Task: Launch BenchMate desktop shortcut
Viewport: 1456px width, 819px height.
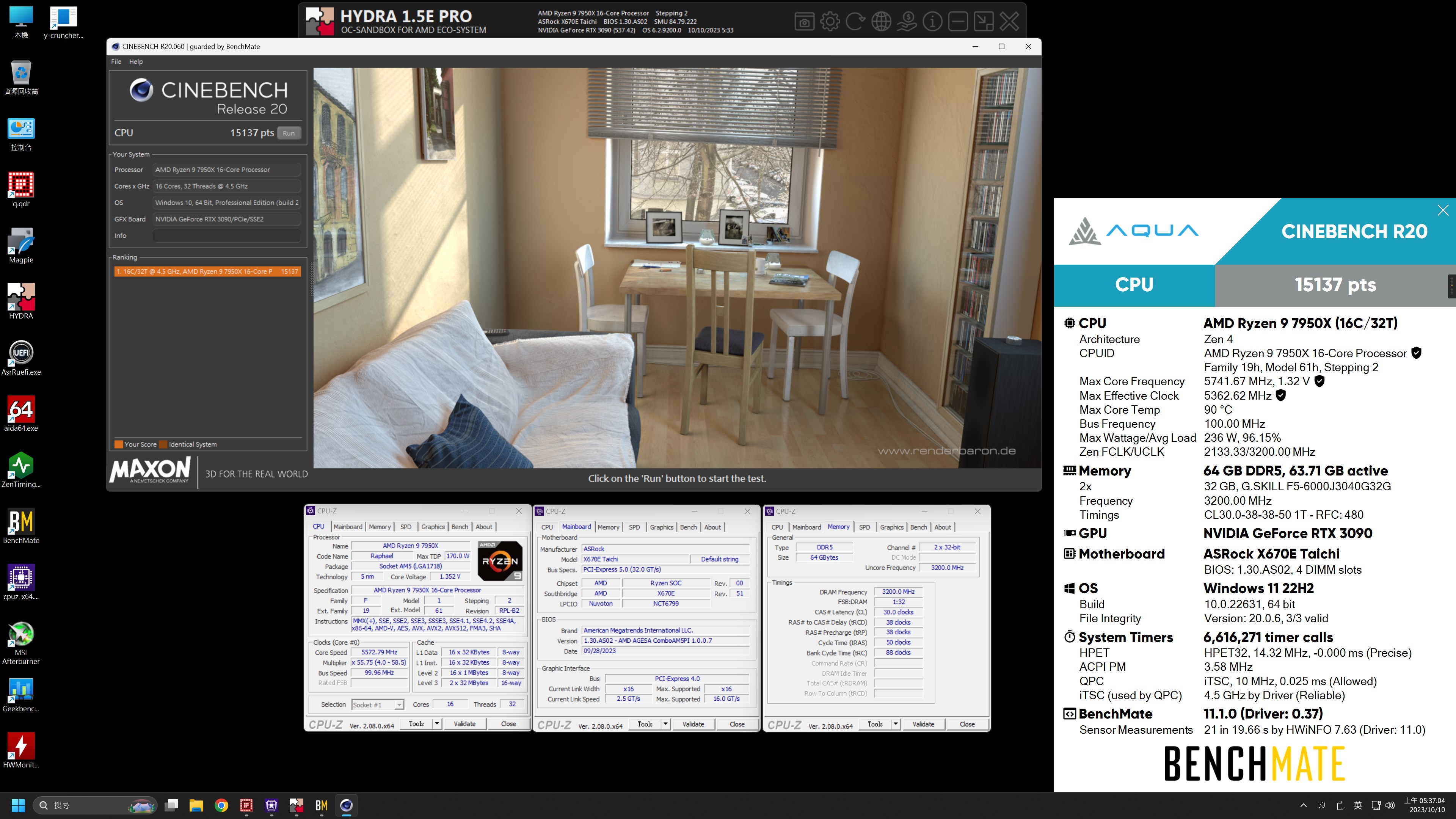Action: [x=21, y=526]
